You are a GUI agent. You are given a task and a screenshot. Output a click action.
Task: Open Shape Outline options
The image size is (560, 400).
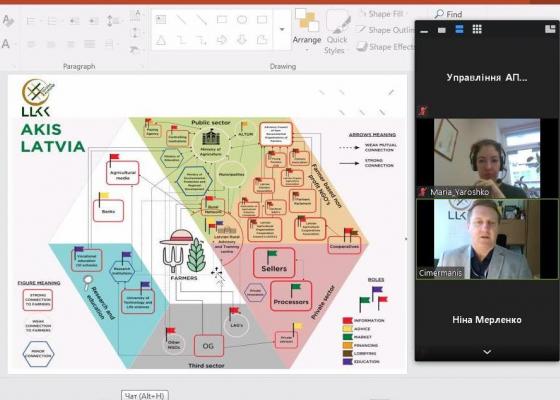tap(386, 30)
